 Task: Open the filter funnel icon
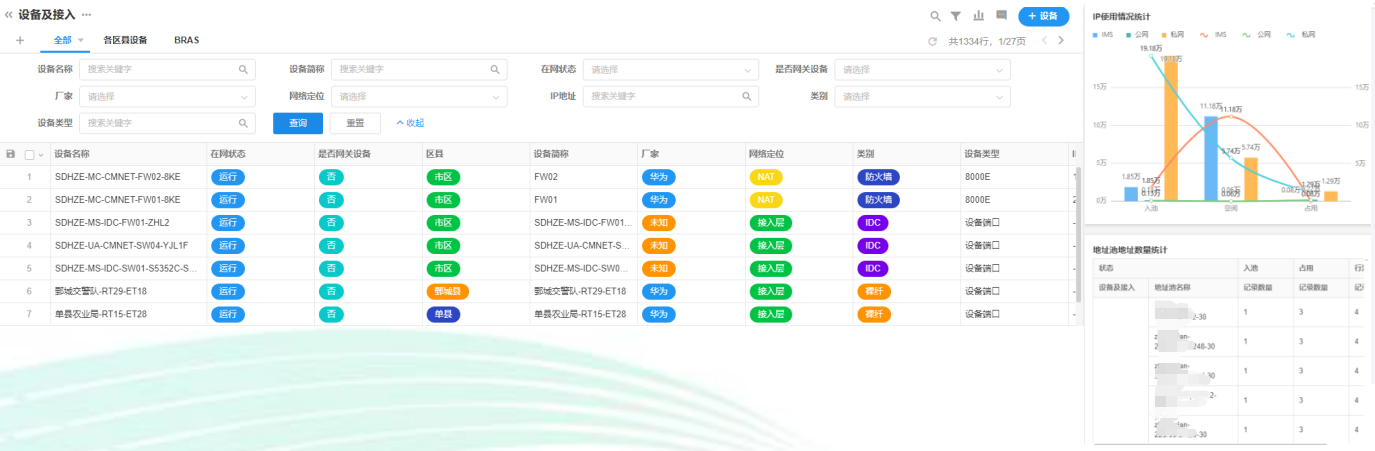(x=956, y=16)
